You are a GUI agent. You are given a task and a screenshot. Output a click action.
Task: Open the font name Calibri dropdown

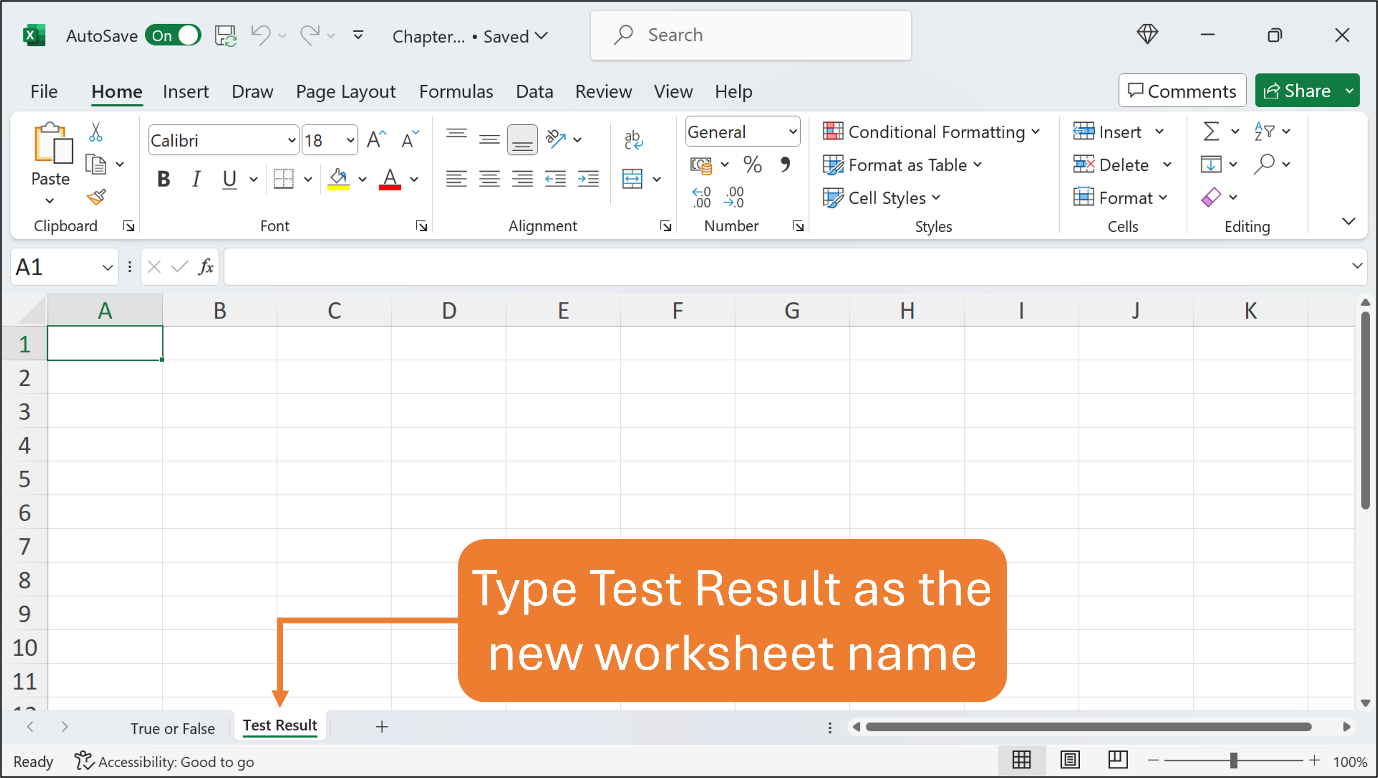pos(291,141)
